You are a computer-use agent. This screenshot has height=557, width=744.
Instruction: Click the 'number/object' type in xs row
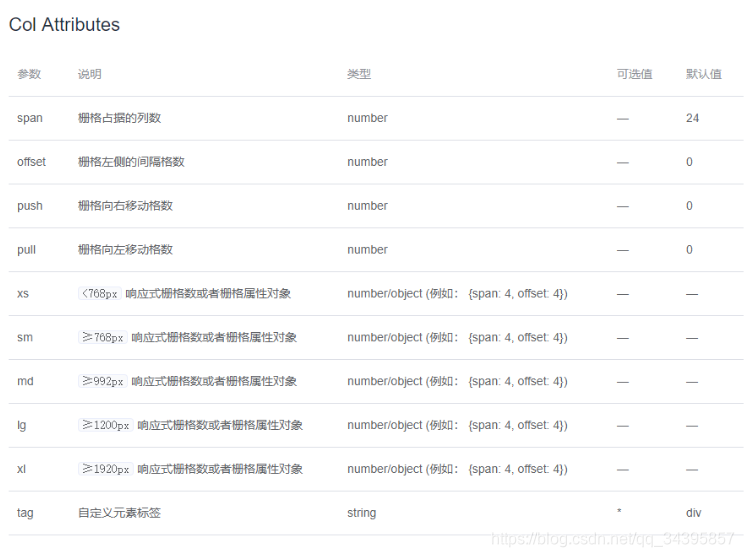457,294
